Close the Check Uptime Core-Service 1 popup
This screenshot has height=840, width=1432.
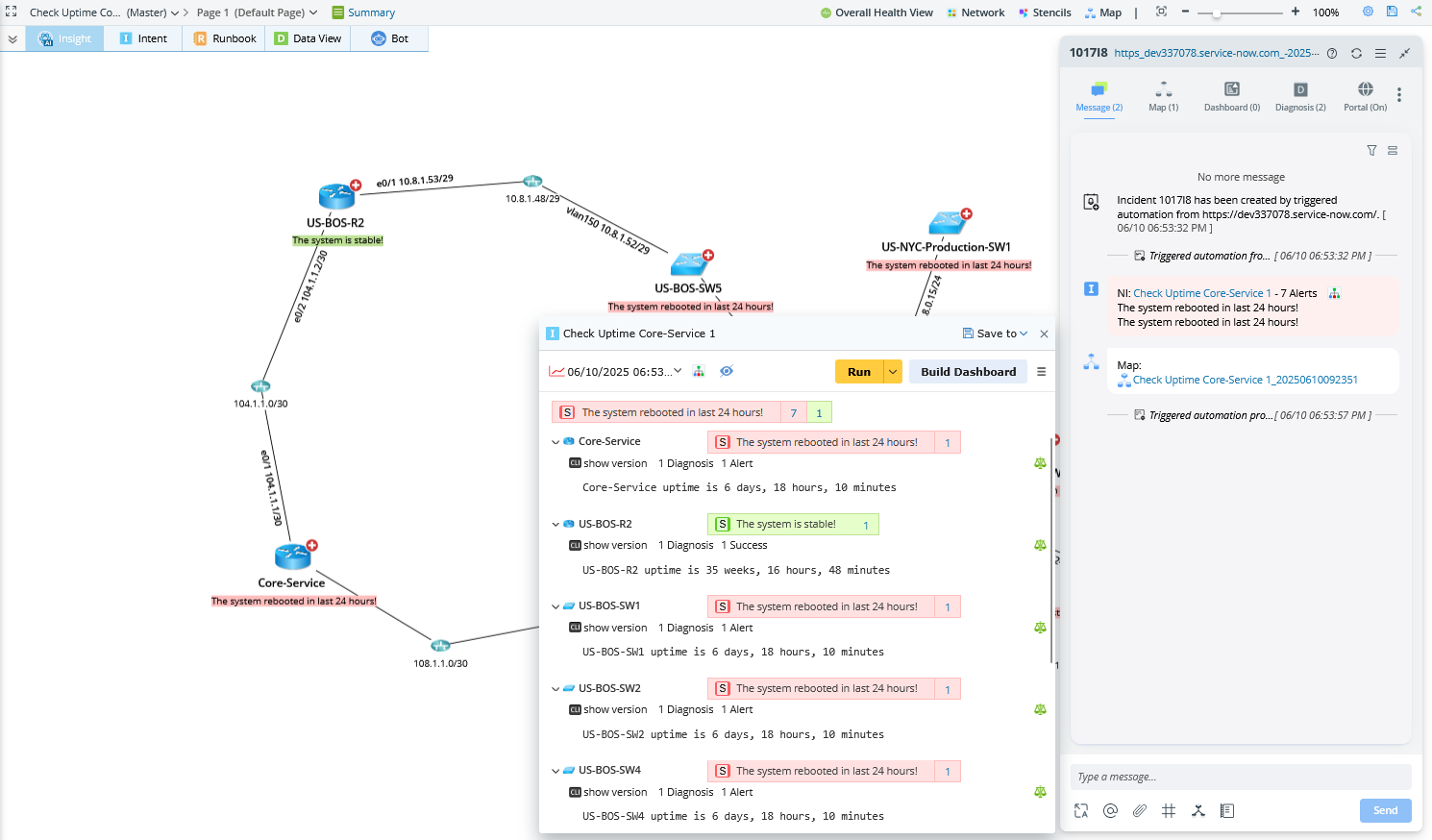(1044, 334)
